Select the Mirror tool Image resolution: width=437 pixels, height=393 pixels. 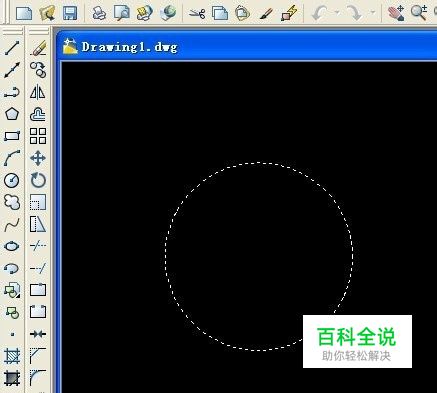pyautogui.click(x=38, y=92)
